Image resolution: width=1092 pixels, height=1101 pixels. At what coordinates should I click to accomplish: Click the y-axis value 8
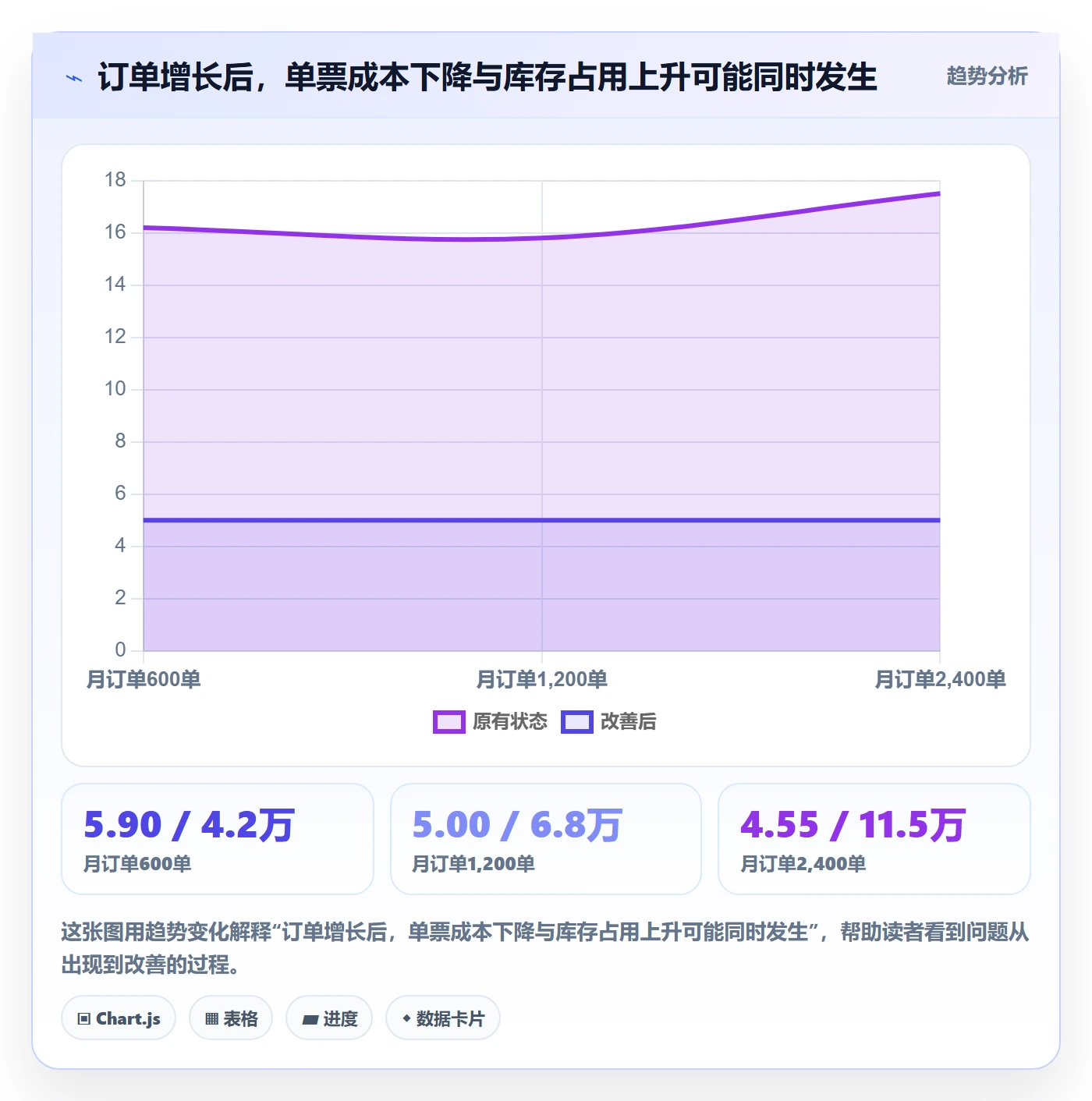coord(120,441)
